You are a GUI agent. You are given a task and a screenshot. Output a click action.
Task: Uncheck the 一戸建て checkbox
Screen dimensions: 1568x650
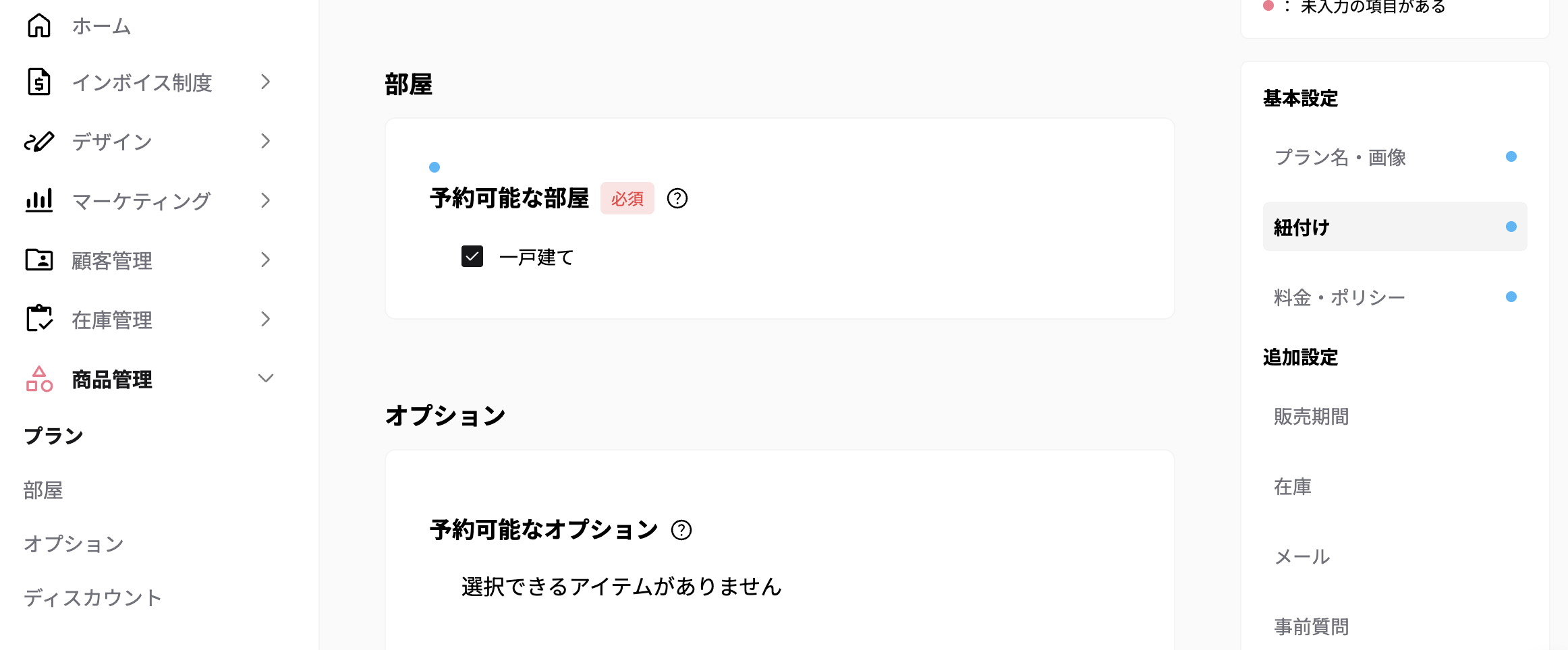472,257
